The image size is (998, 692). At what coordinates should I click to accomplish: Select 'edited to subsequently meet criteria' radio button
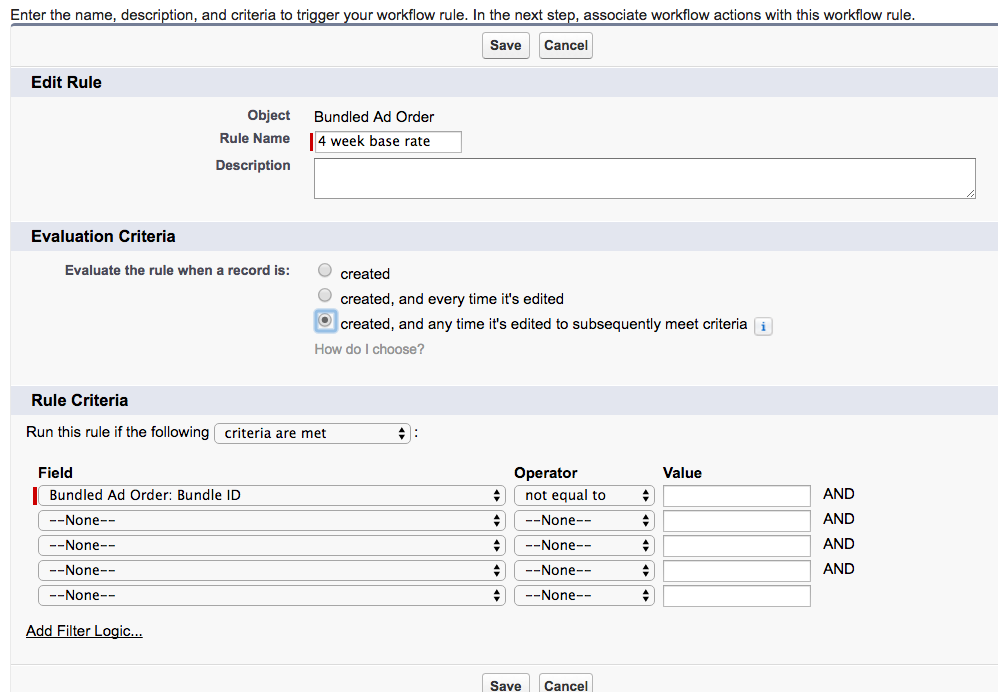325,321
